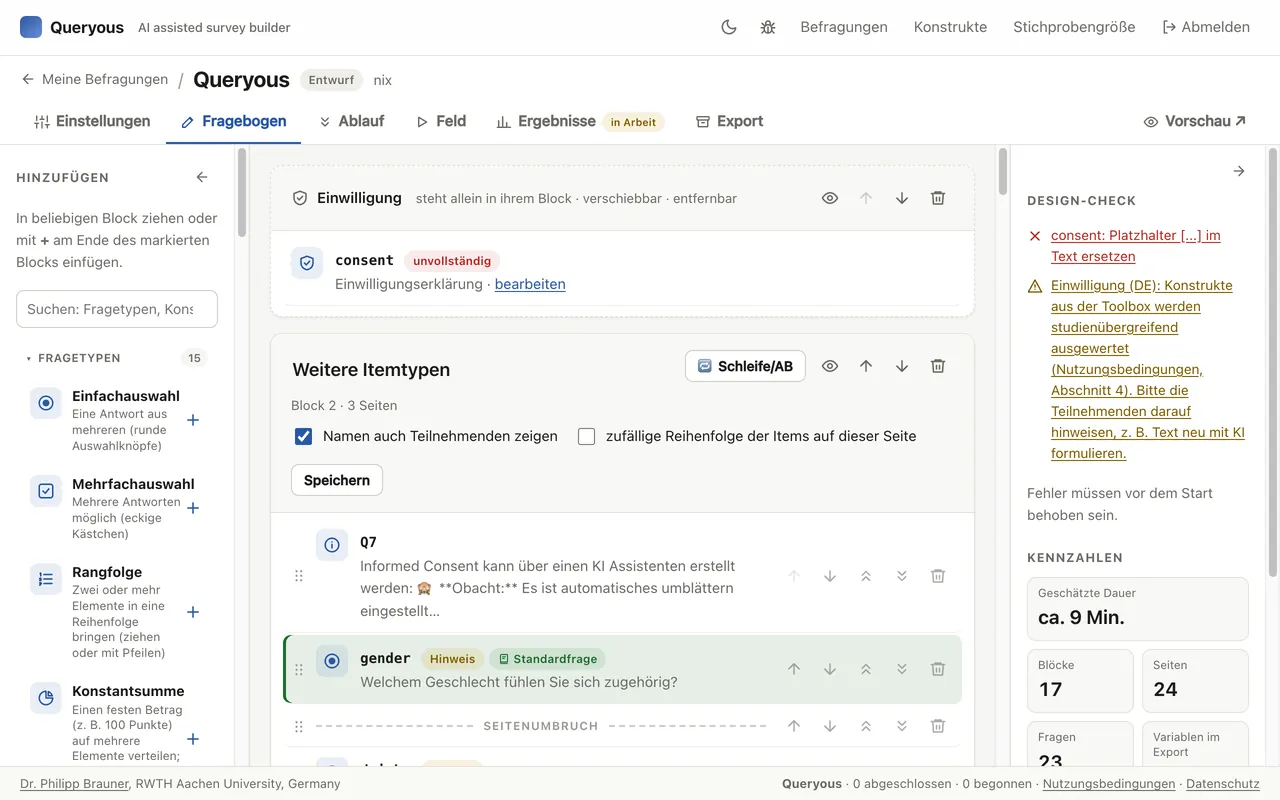
Task: Open Konstrukte in top navigation
Action: (950, 27)
